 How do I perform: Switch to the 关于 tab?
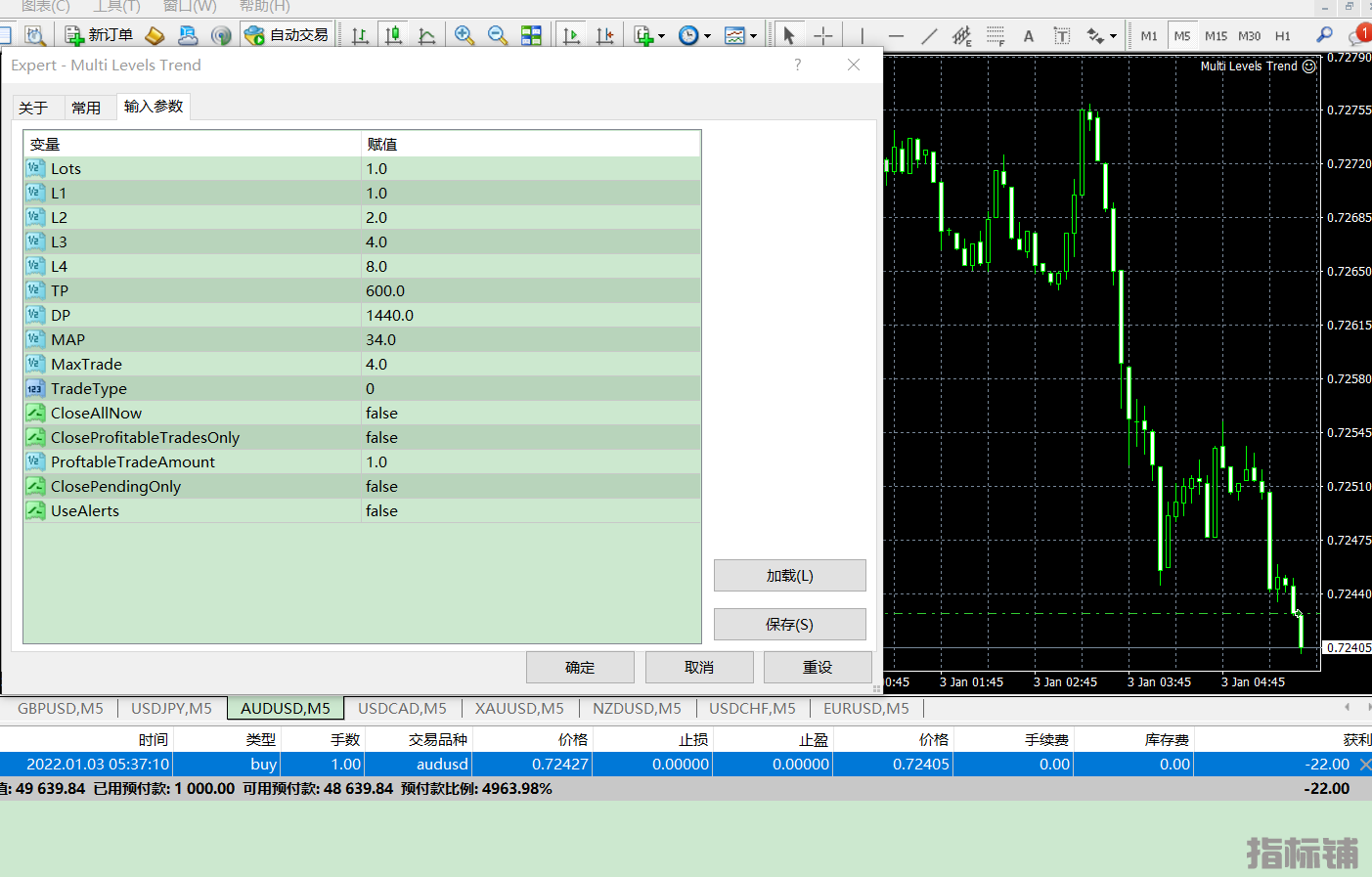tap(33, 108)
